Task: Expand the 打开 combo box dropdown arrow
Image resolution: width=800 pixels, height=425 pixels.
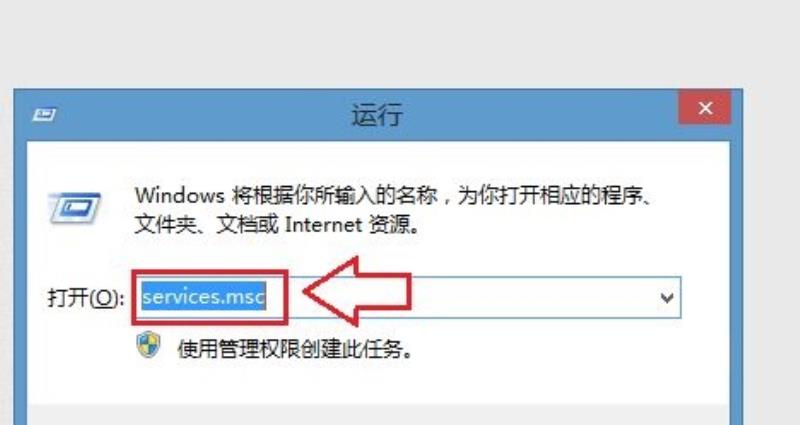Action: coord(667,297)
